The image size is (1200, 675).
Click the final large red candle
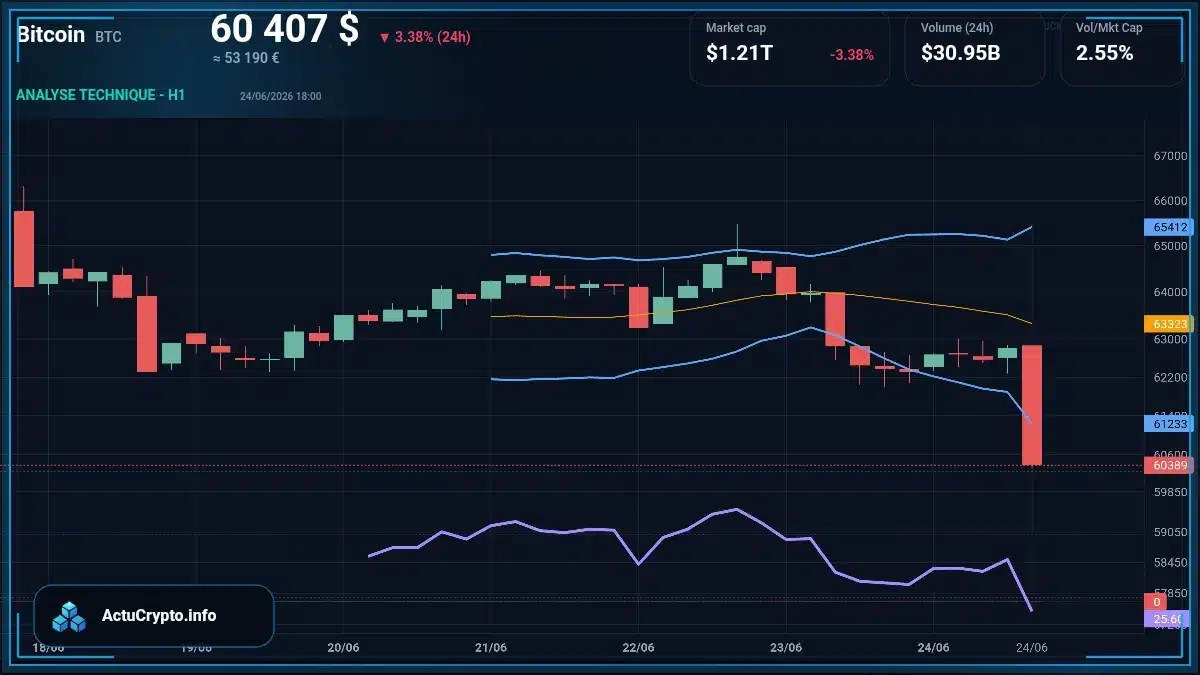(1032, 405)
